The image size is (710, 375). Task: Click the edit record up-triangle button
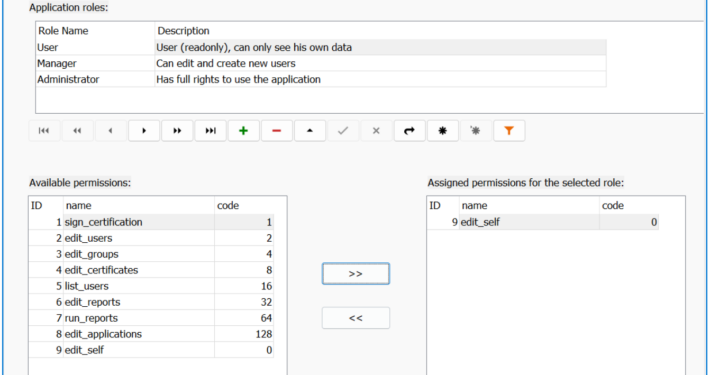click(x=310, y=131)
